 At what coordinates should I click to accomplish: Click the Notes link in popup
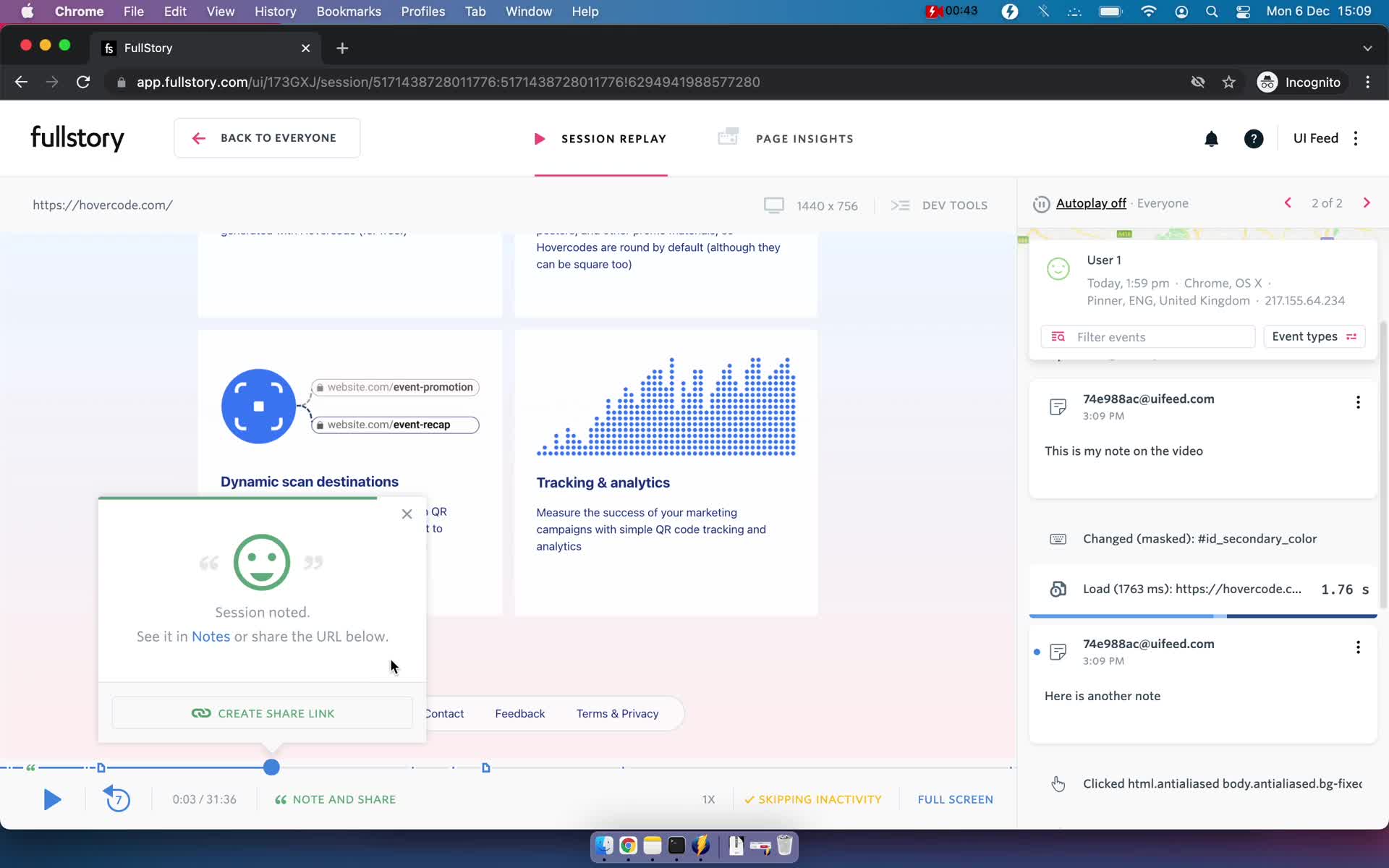point(210,636)
